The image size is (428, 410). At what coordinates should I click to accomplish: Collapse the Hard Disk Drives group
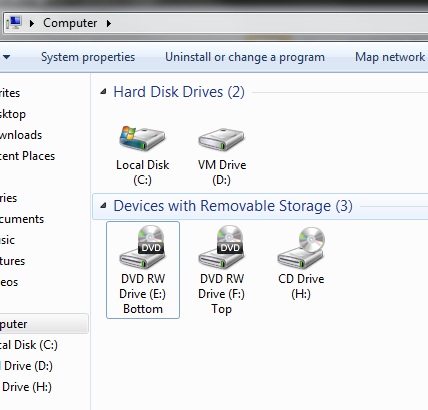[103, 91]
